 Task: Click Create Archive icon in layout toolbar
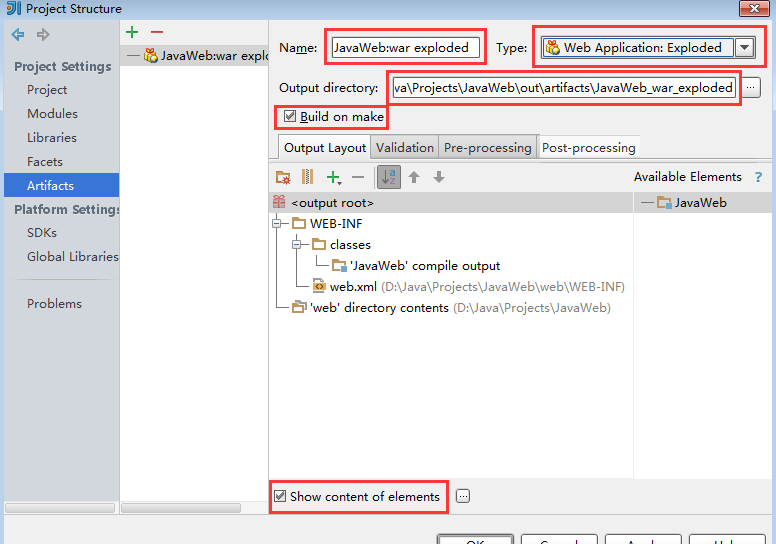pos(308,177)
